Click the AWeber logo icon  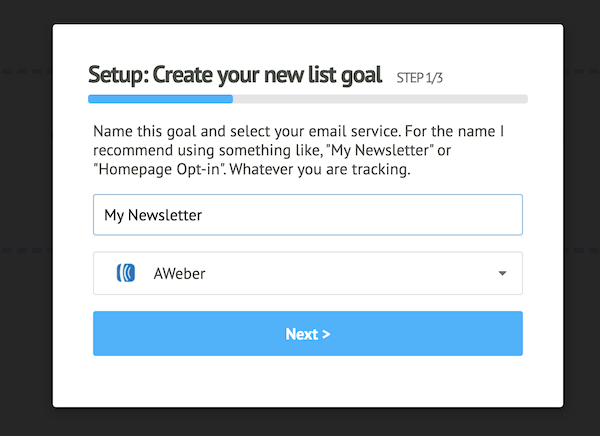coord(126,273)
